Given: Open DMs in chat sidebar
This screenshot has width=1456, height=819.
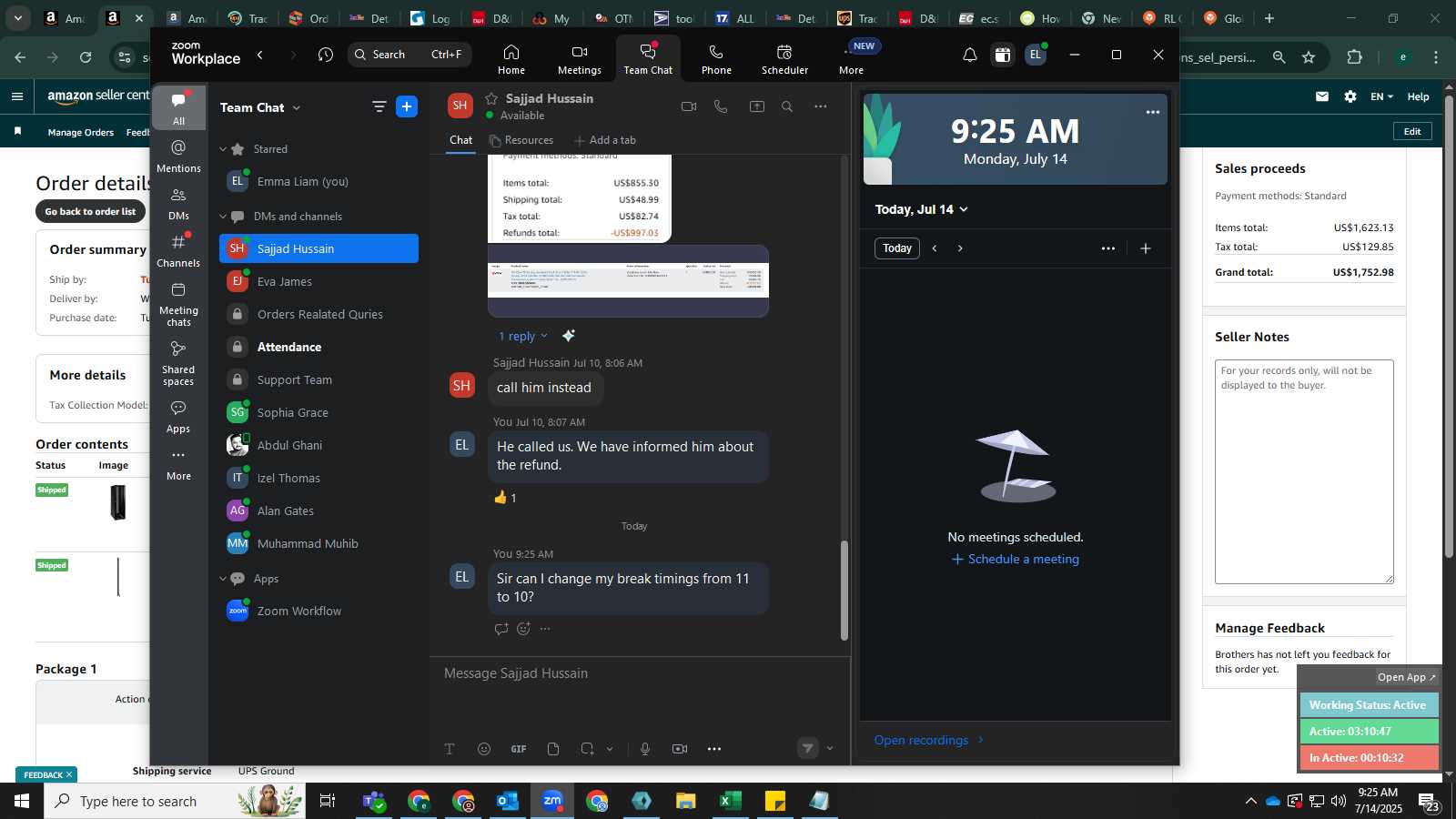Looking at the screenshot, I should point(178,204).
